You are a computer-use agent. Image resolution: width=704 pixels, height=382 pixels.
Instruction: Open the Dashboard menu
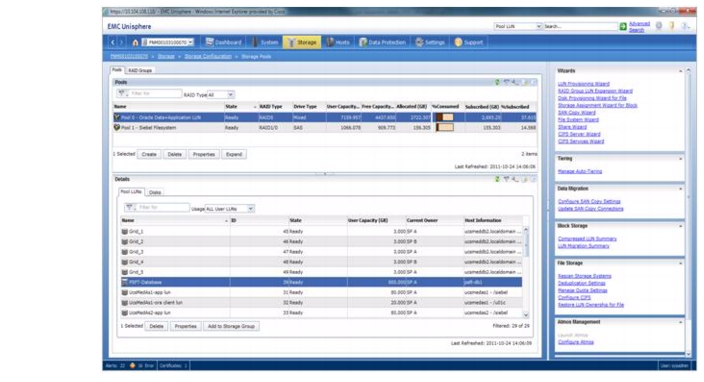tap(223, 42)
